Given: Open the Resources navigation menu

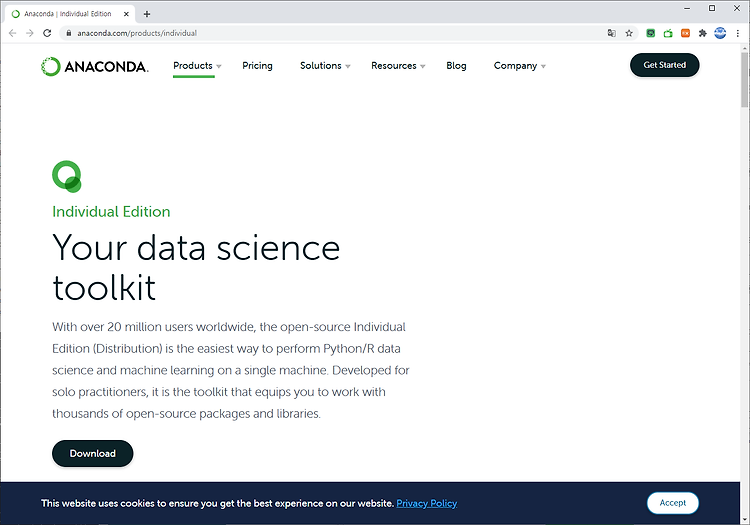Looking at the screenshot, I should click(x=394, y=66).
